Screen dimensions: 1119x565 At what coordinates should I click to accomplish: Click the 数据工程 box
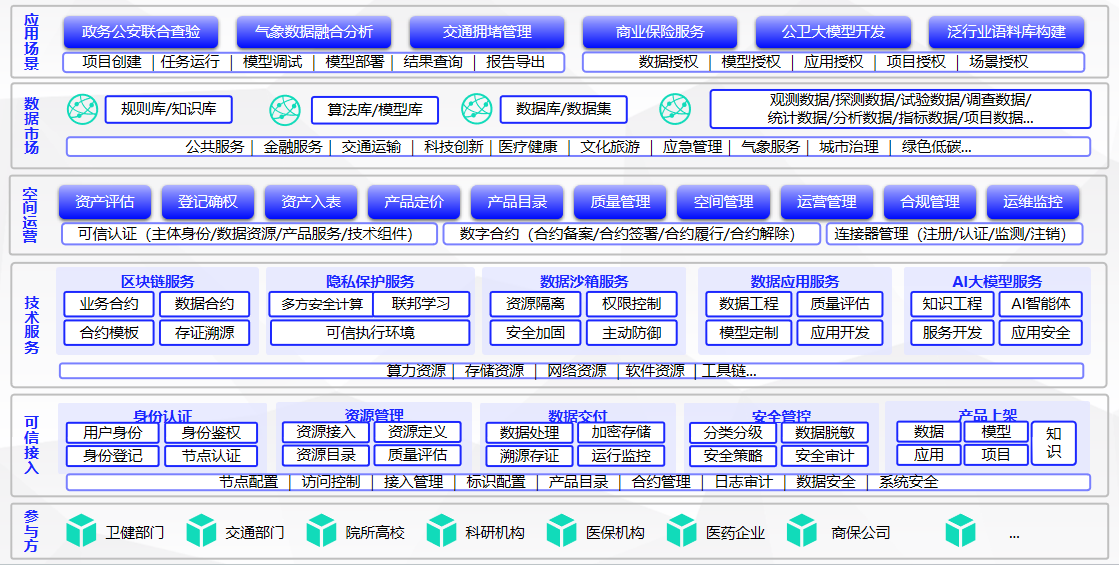(x=749, y=305)
